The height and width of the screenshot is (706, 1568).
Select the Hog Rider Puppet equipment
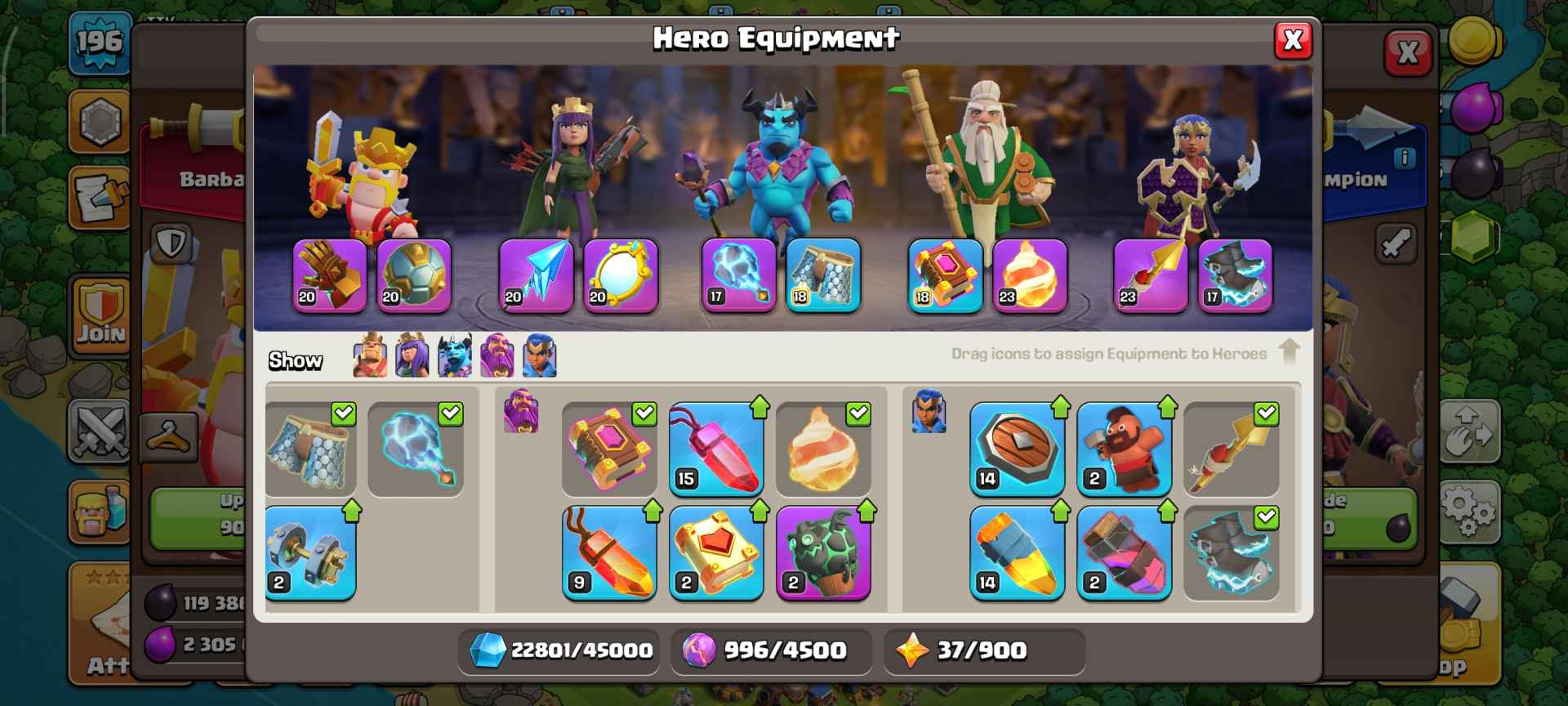(x=1124, y=449)
